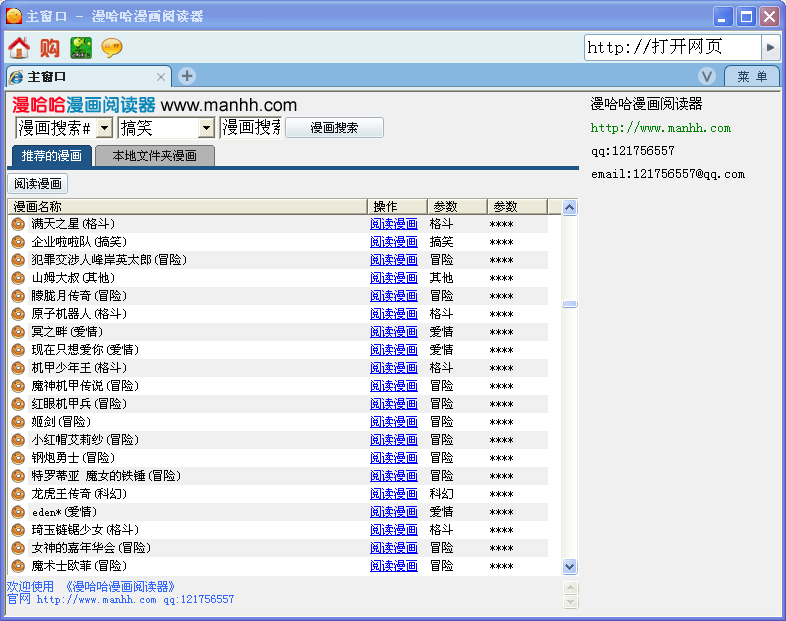Viewport: 786px width, 621px height.
Task: Click the manga list scrollbar up arrow
Action: coord(569,207)
